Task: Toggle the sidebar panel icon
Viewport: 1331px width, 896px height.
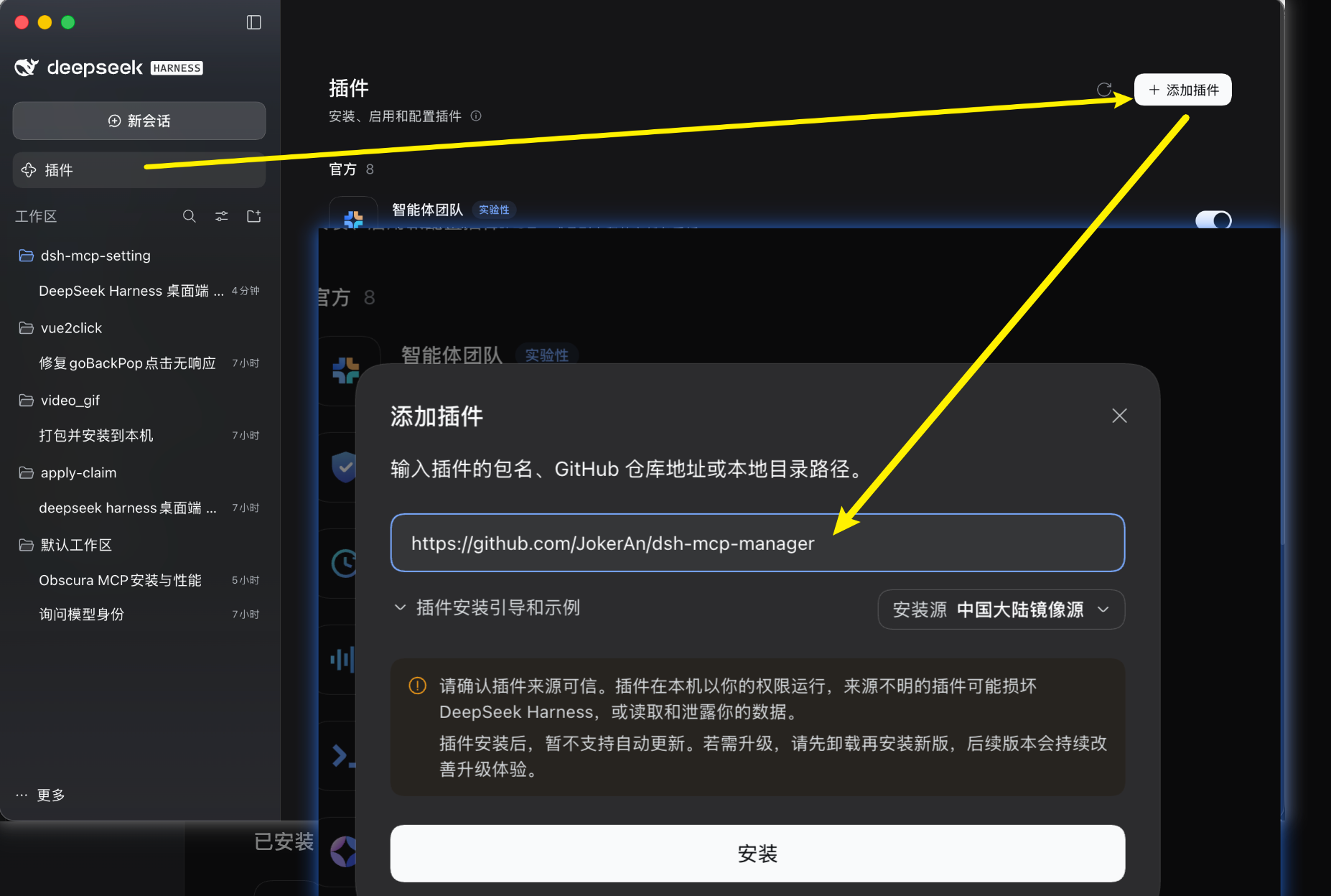Action: pyautogui.click(x=253, y=22)
